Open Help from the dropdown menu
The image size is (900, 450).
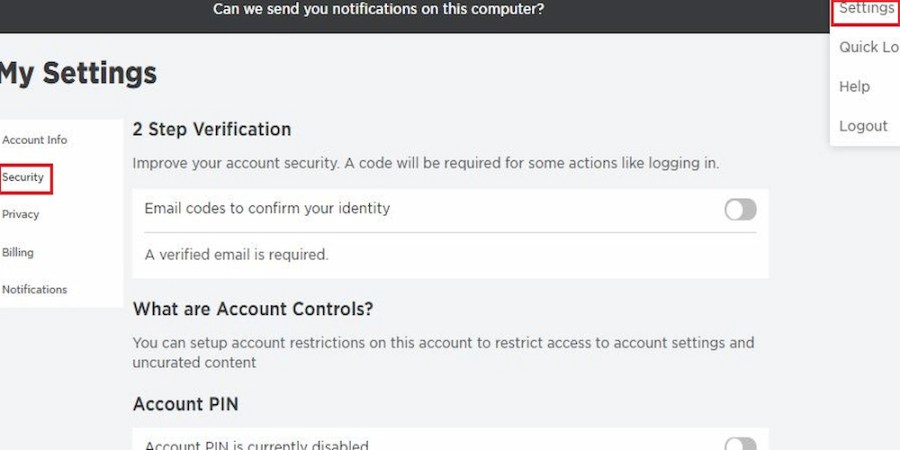pyautogui.click(x=855, y=87)
